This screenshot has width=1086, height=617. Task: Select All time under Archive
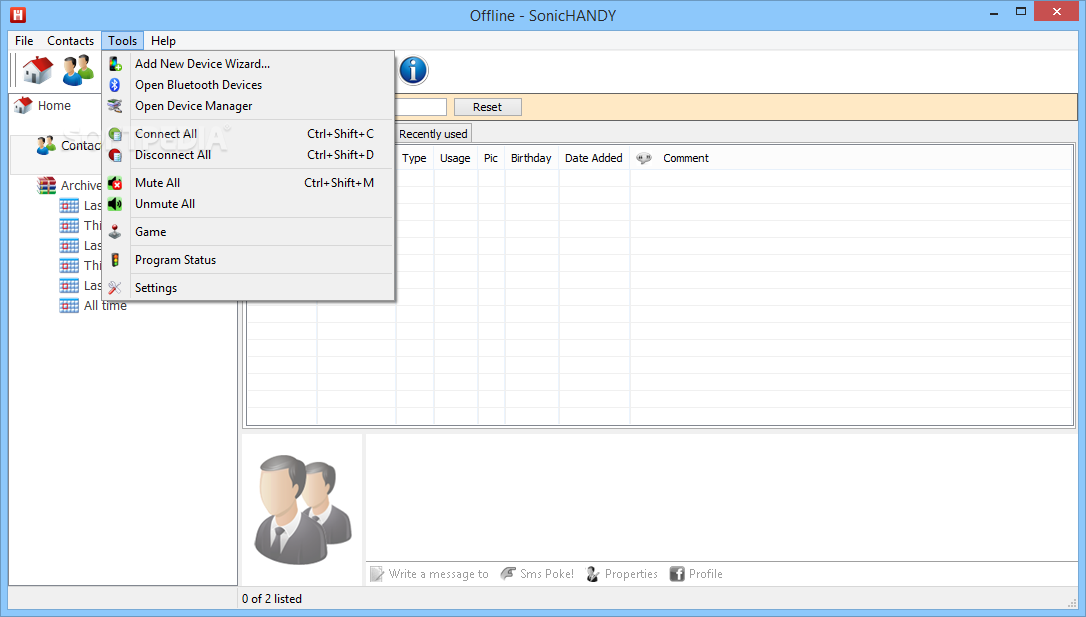pos(105,305)
